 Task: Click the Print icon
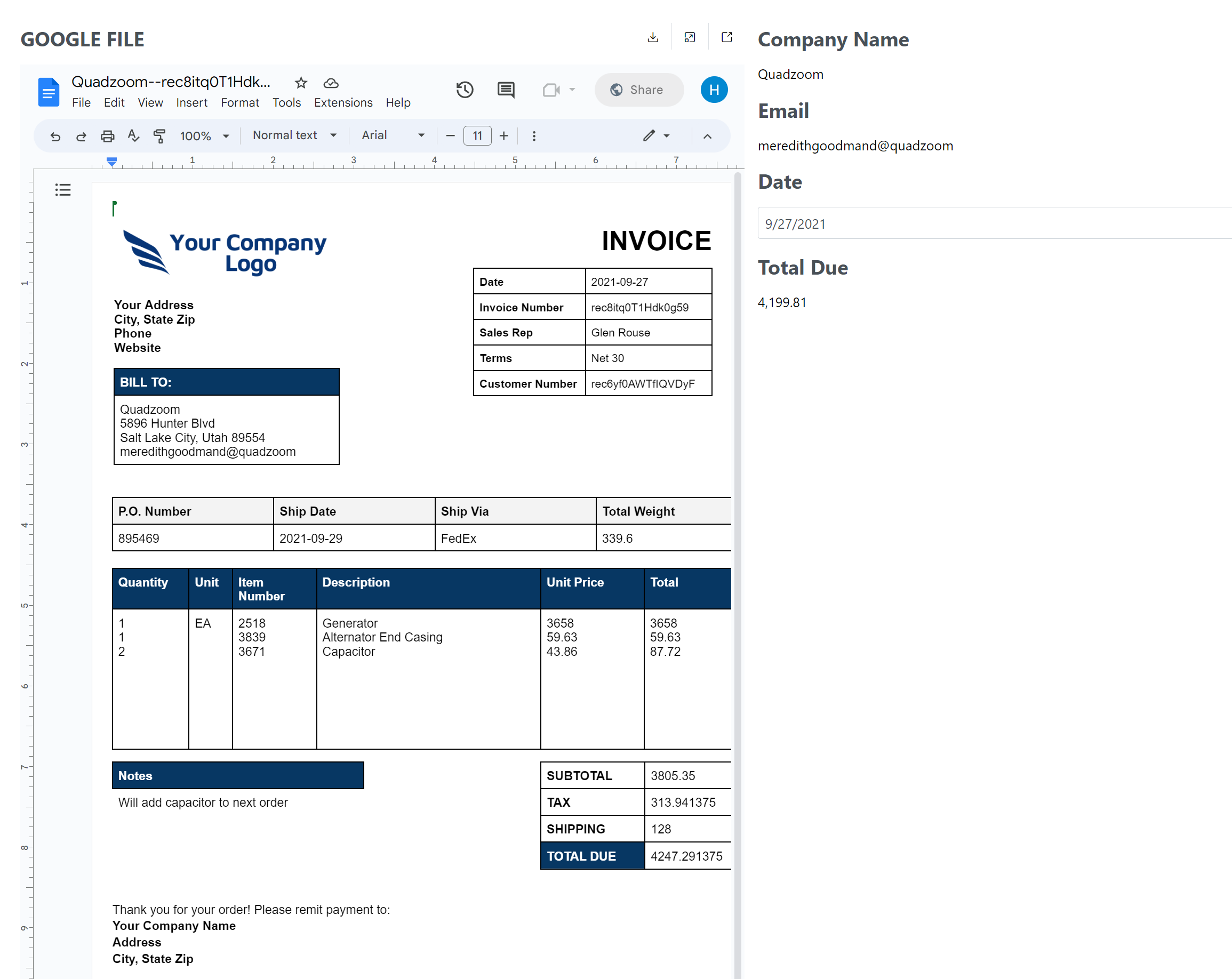[107, 136]
